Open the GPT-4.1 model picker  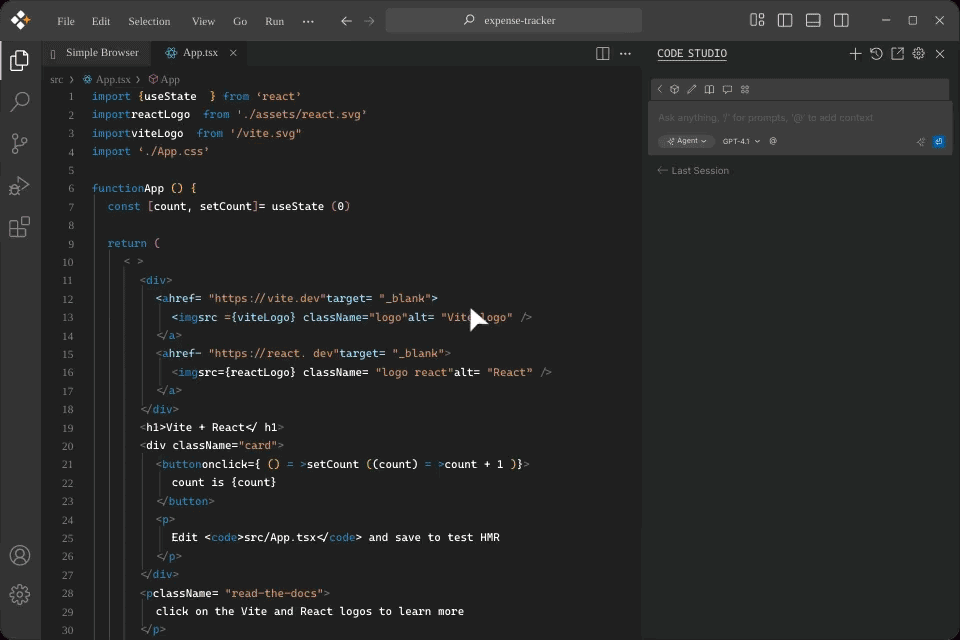click(741, 142)
